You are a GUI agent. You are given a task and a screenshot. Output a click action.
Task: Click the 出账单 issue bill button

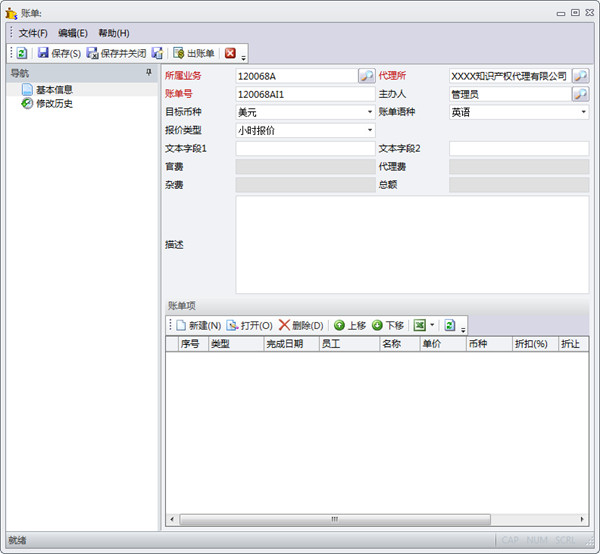click(194, 53)
